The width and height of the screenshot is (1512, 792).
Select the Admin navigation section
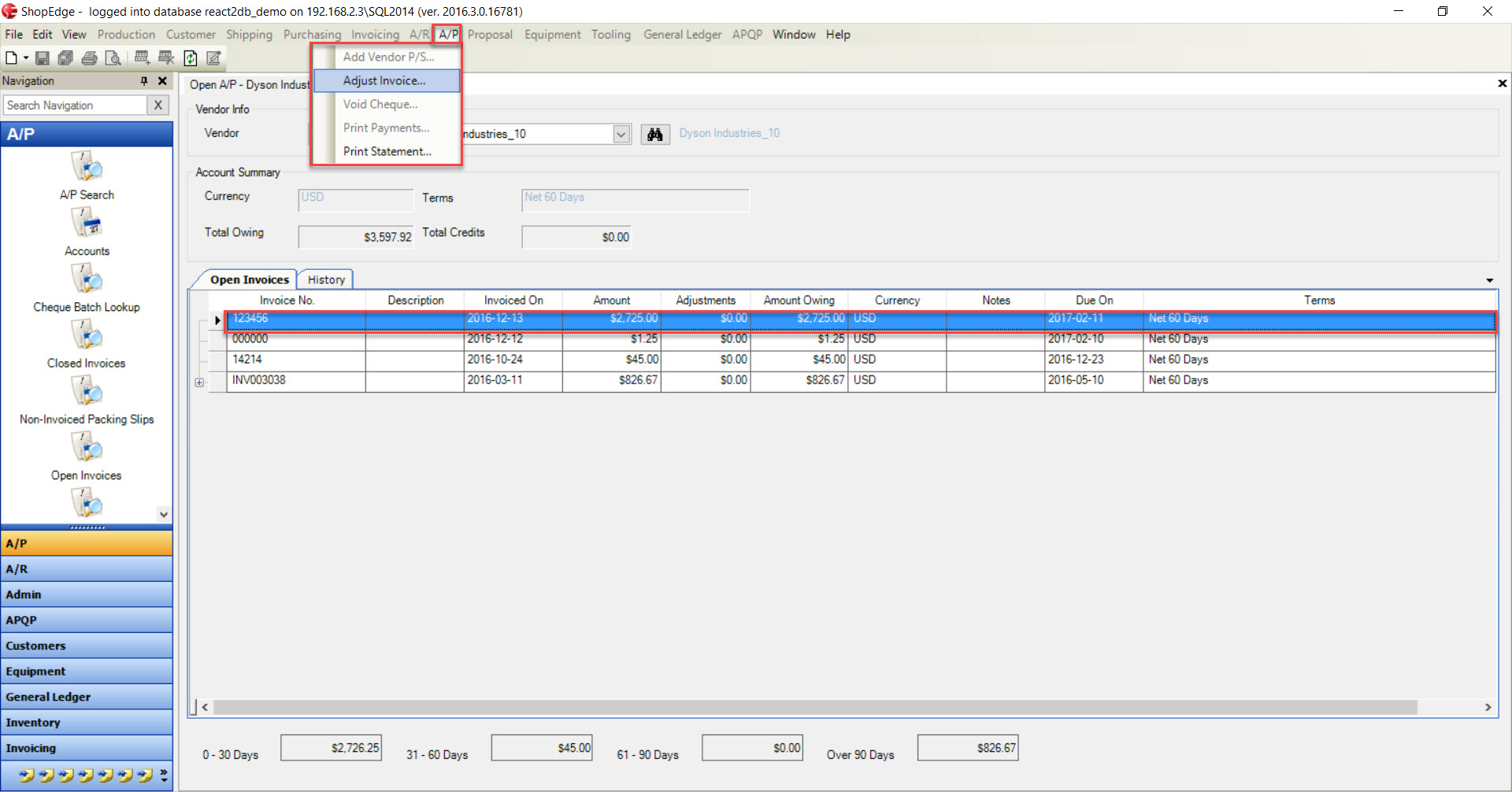point(87,594)
